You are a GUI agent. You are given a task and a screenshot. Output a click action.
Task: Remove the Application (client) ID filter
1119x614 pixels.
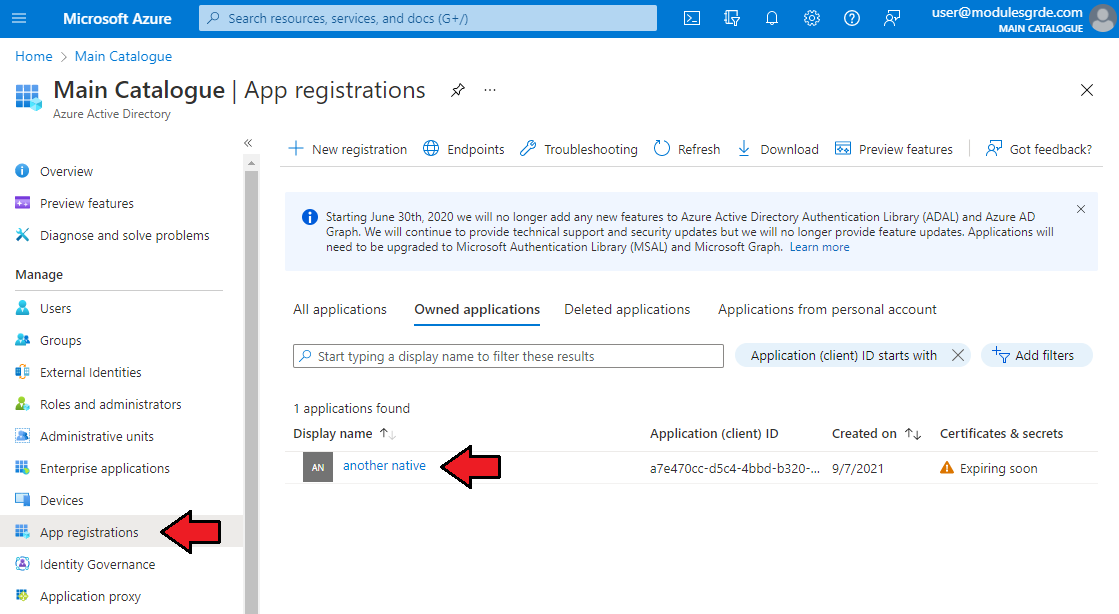957,355
